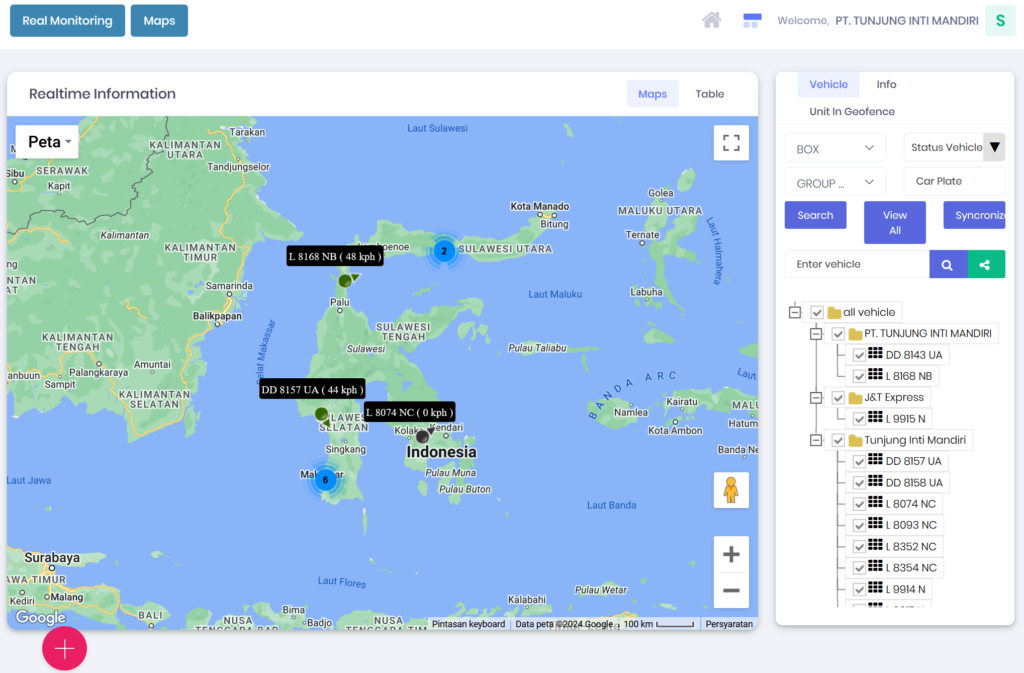The image size is (1024, 673).
Task: Open the Peta map type dropdown
Action: 47,142
